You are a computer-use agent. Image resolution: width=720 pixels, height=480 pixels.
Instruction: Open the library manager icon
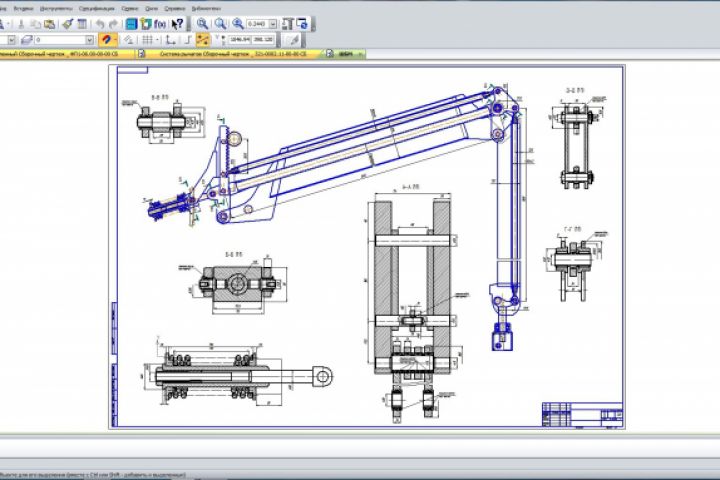[146, 24]
